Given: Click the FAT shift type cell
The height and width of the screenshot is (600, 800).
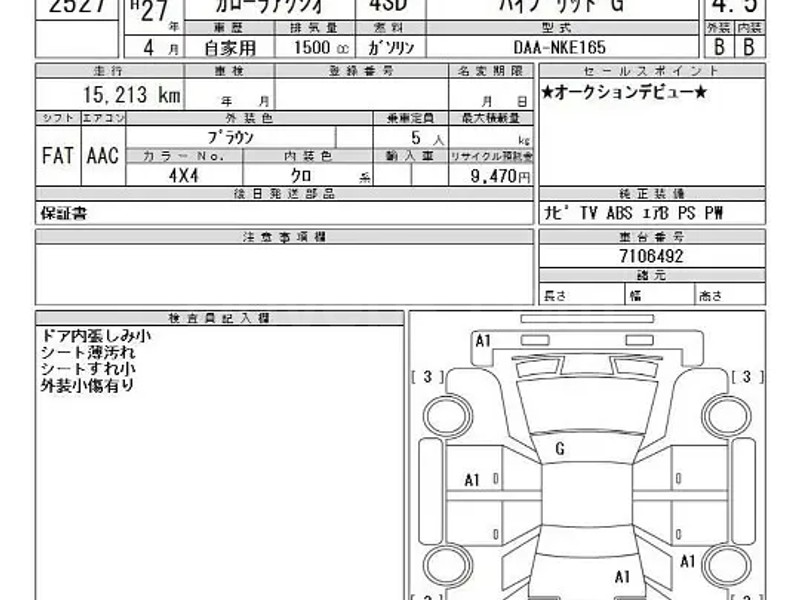Looking at the screenshot, I should point(58,157).
